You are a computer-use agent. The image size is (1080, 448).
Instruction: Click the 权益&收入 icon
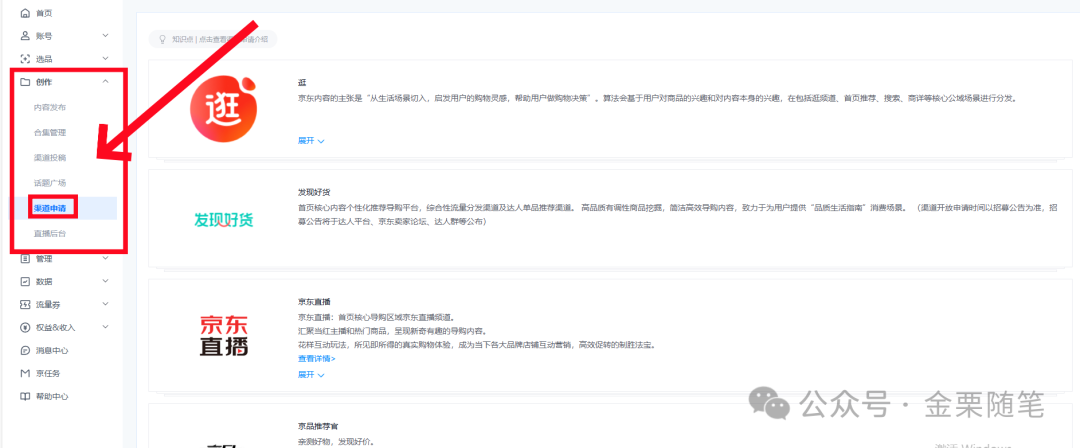pyautogui.click(x=25, y=327)
